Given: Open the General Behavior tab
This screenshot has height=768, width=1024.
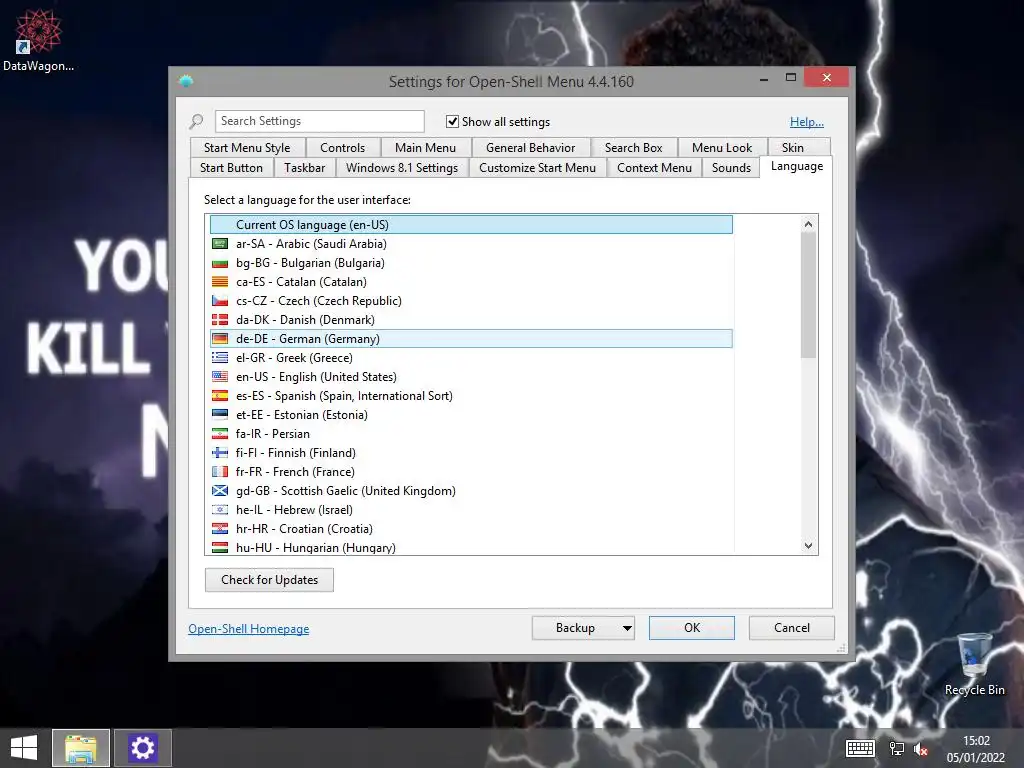Looking at the screenshot, I should [x=530, y=148].
